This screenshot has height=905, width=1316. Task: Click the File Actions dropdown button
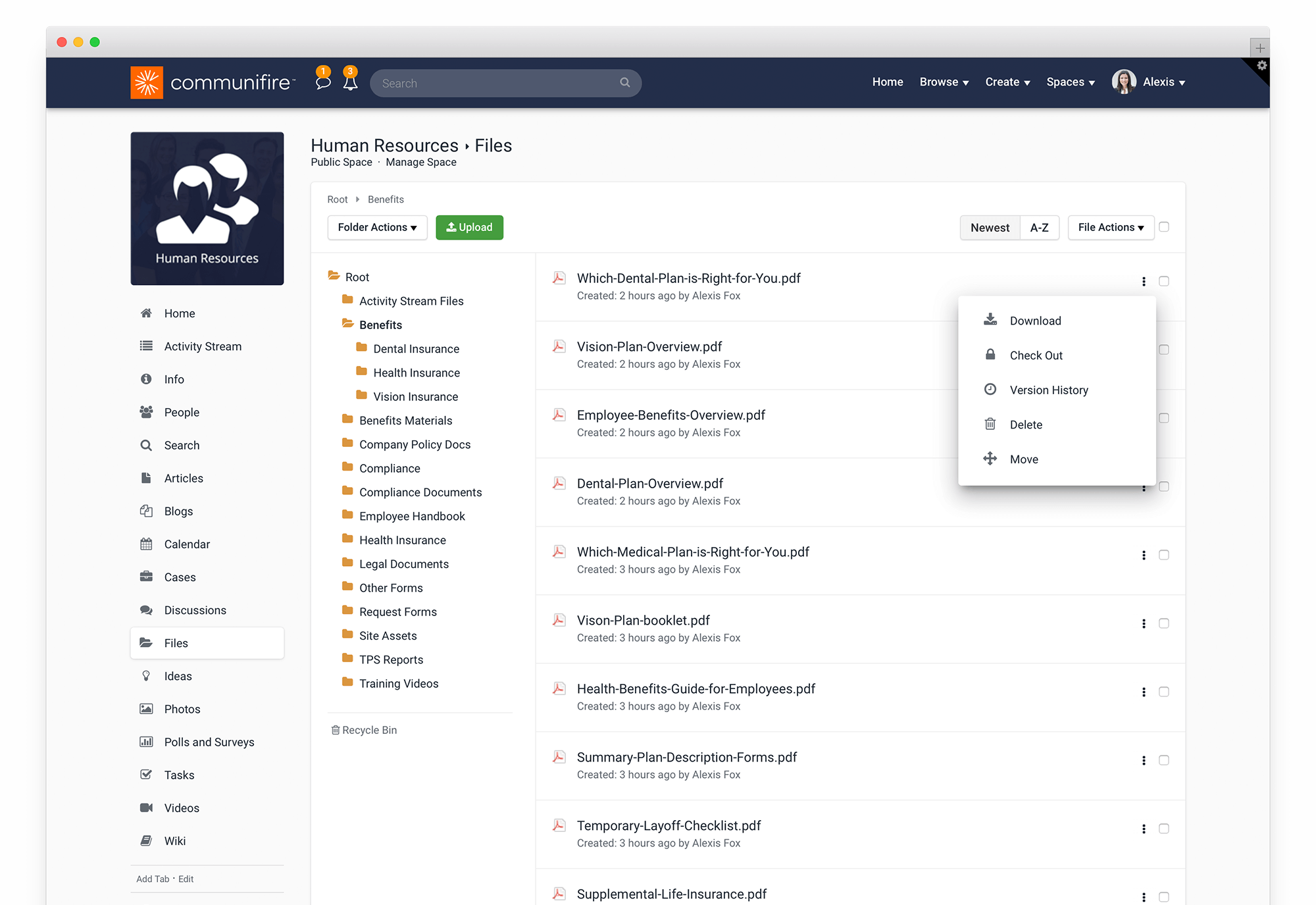(x=1109, y=227)
